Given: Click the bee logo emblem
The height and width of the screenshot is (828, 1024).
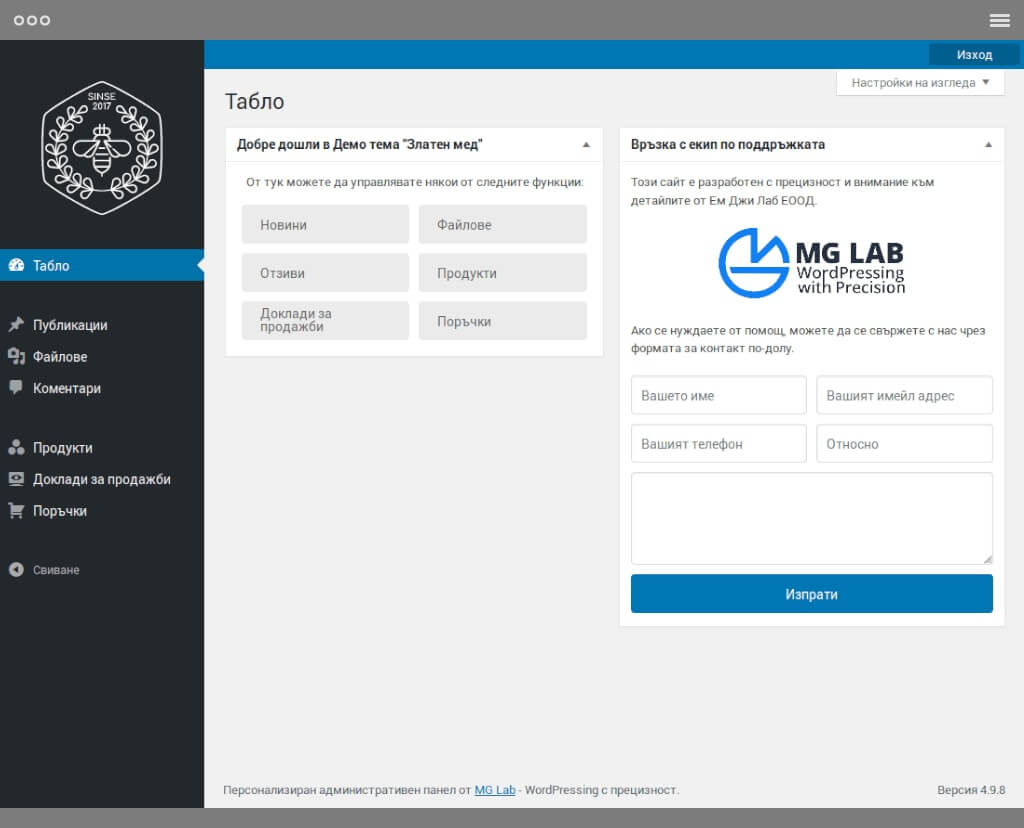Looking at the screenshot, I should 101,148.
